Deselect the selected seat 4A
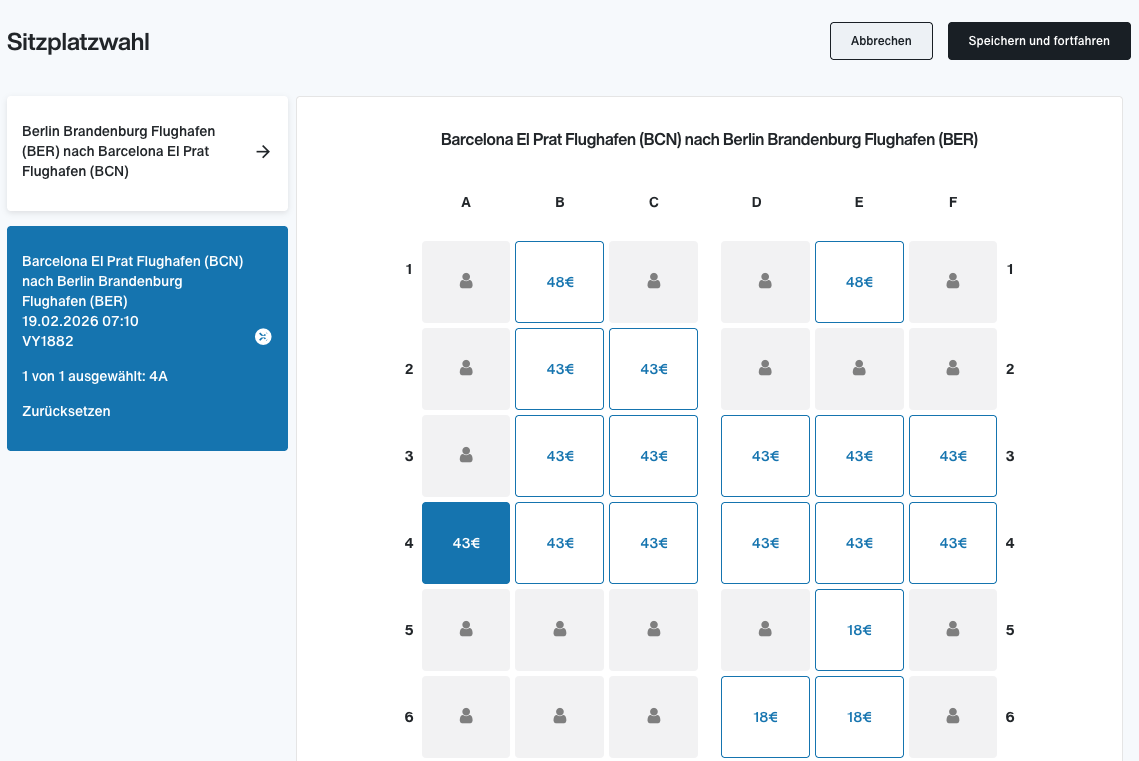Image resolution: width=1139 pixels, height=761 pixels. (x=466, y=543)
